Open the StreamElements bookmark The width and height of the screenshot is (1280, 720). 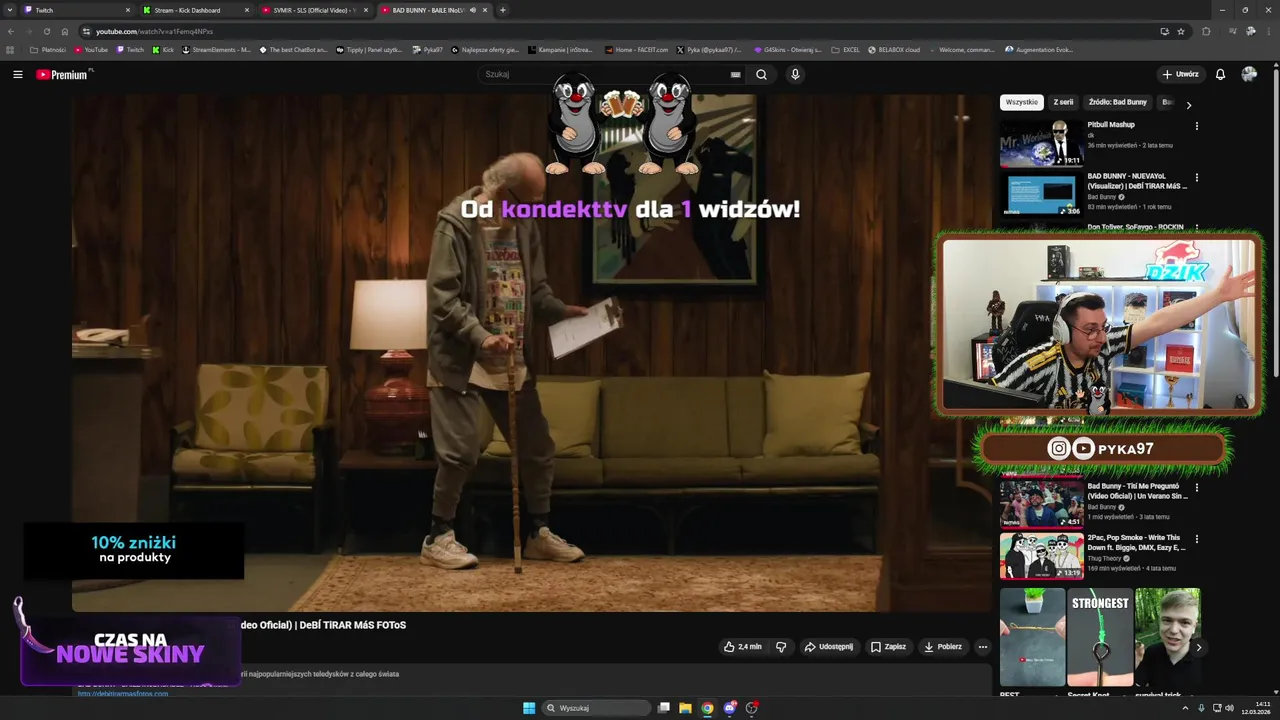(x=216, y=50)
